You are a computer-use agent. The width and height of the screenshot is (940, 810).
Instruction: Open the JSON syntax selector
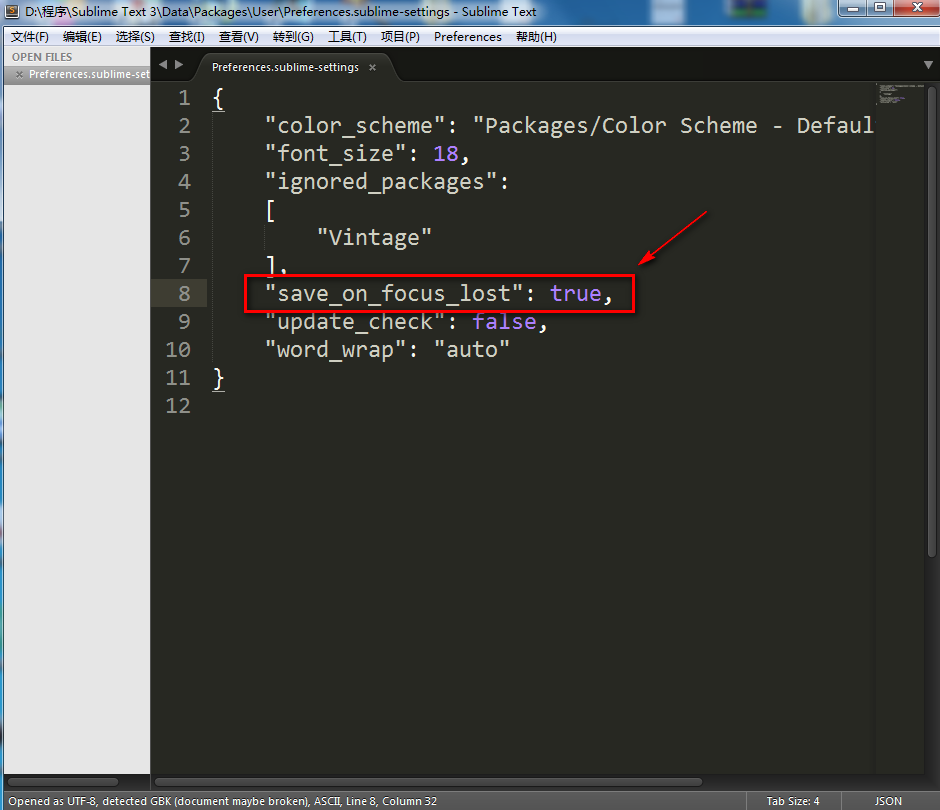888,801
